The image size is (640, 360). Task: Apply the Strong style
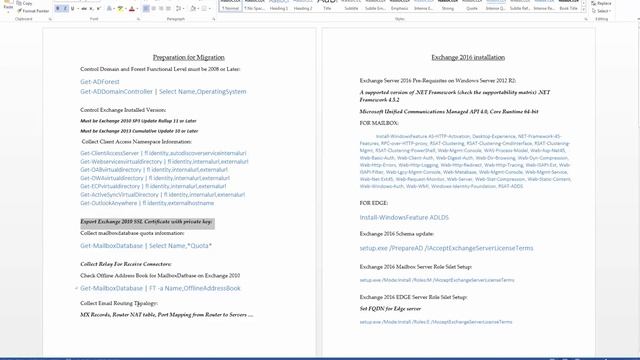pyautogui.click(x=448, y=6)
